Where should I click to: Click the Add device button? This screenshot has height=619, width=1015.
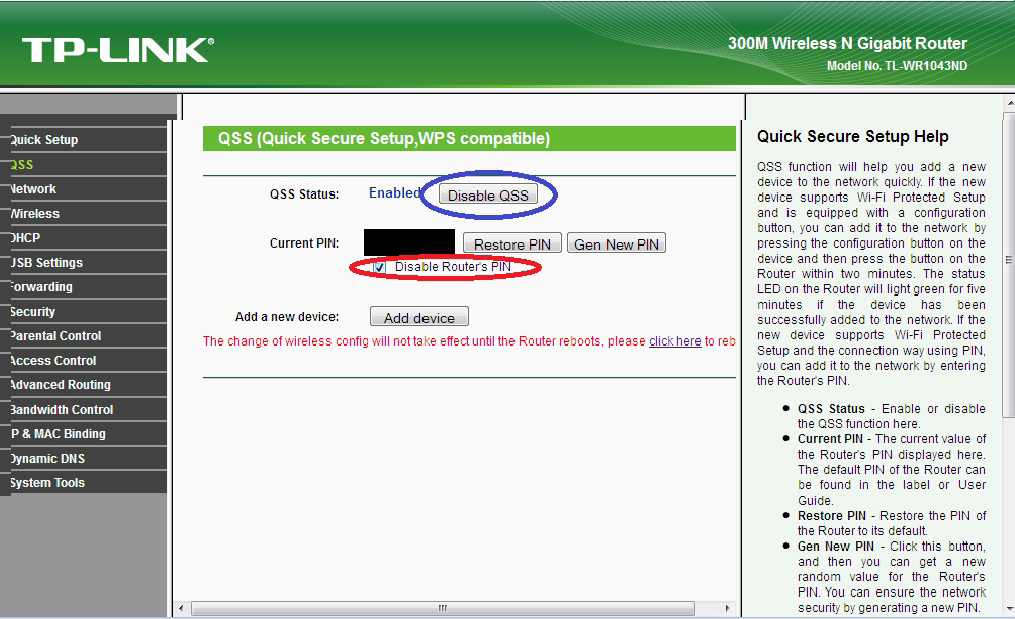419,318
